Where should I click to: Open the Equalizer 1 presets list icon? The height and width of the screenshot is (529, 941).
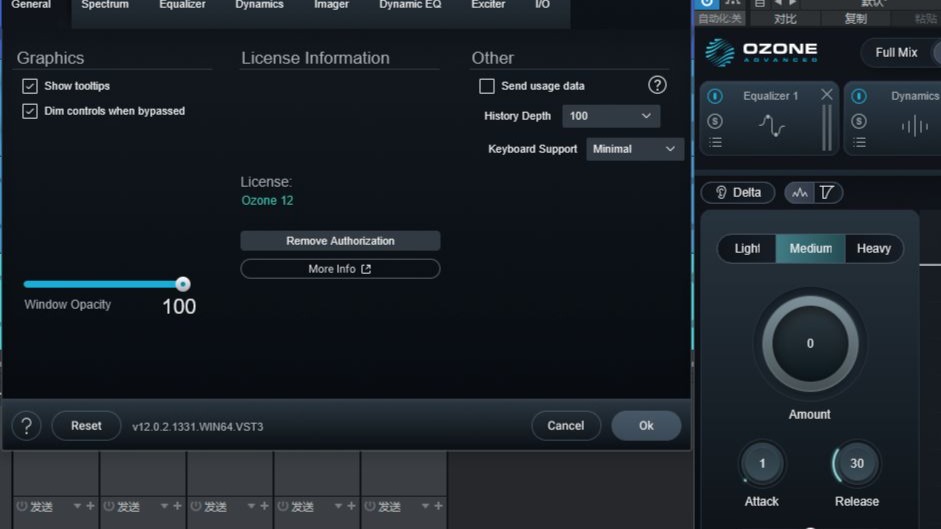point(715,143)
